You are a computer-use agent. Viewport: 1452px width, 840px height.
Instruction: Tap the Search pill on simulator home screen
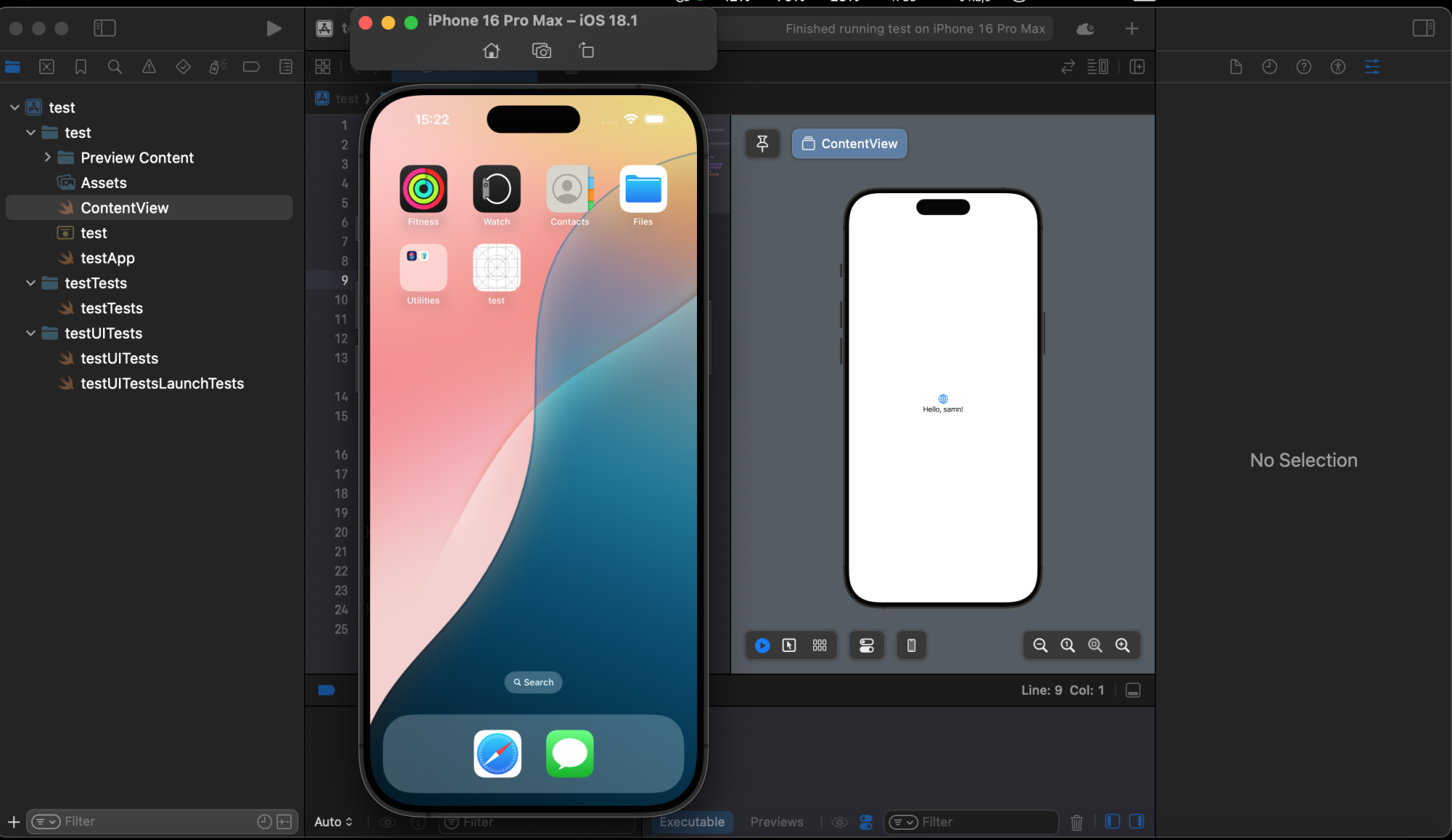(534, 682)
